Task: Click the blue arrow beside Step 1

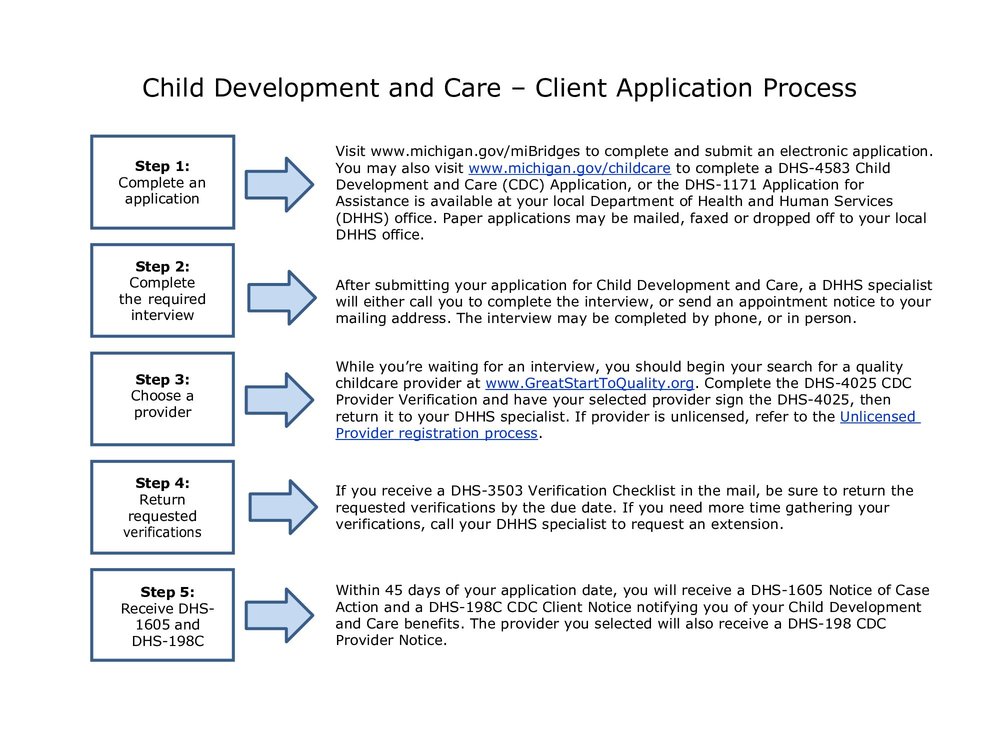Action: click(x=279, y=184)
